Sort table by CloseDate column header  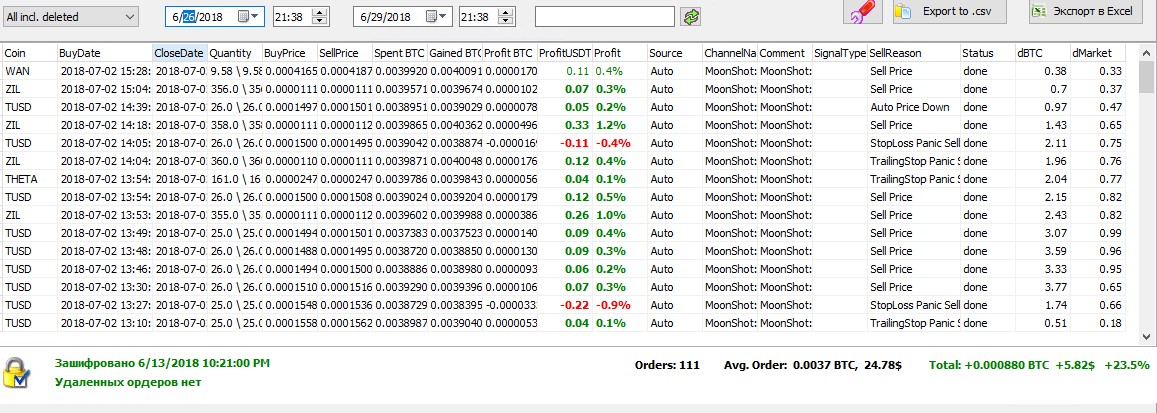[x=179, y=53]
